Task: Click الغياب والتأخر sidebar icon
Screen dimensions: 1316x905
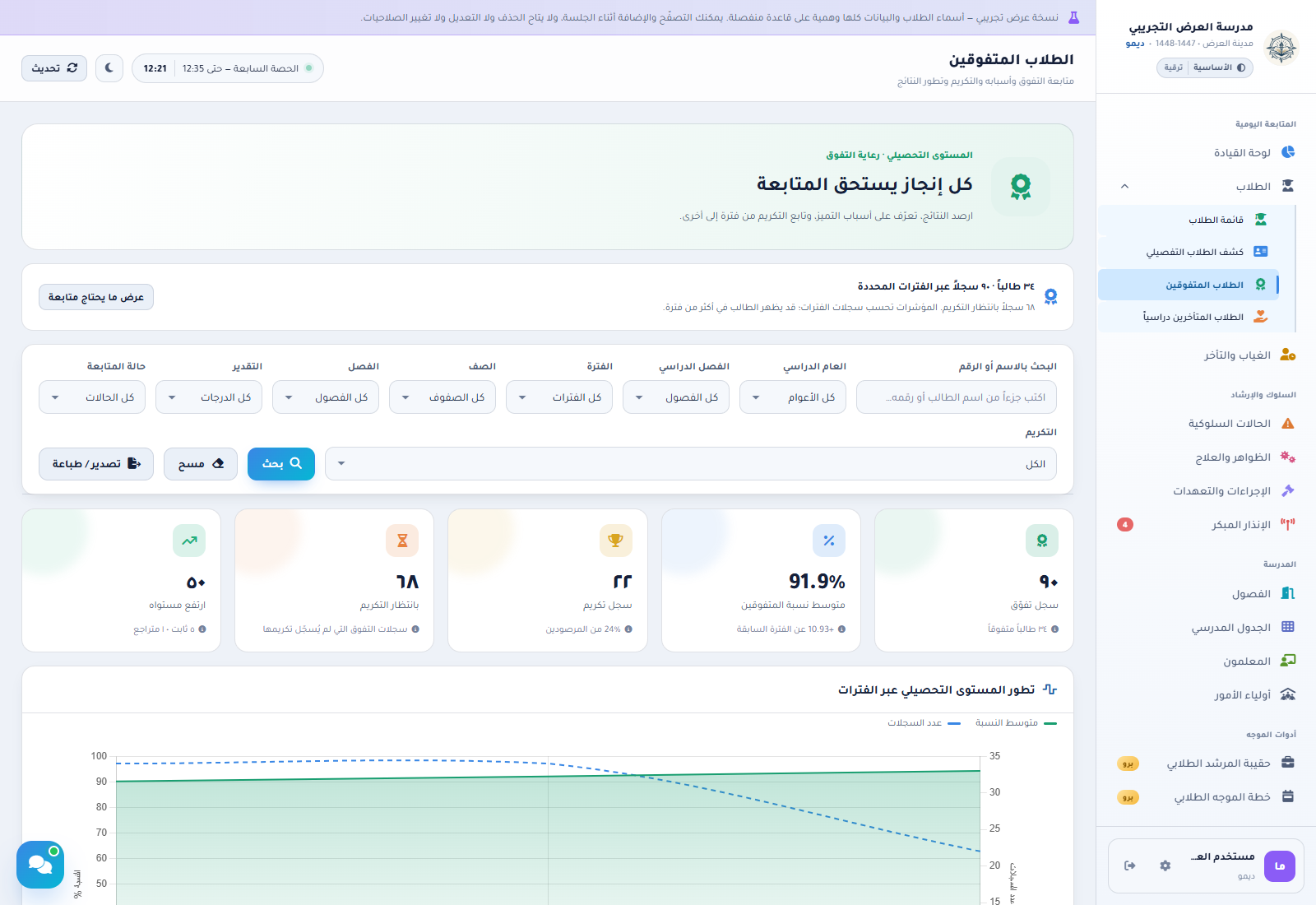Action: 1288,355
